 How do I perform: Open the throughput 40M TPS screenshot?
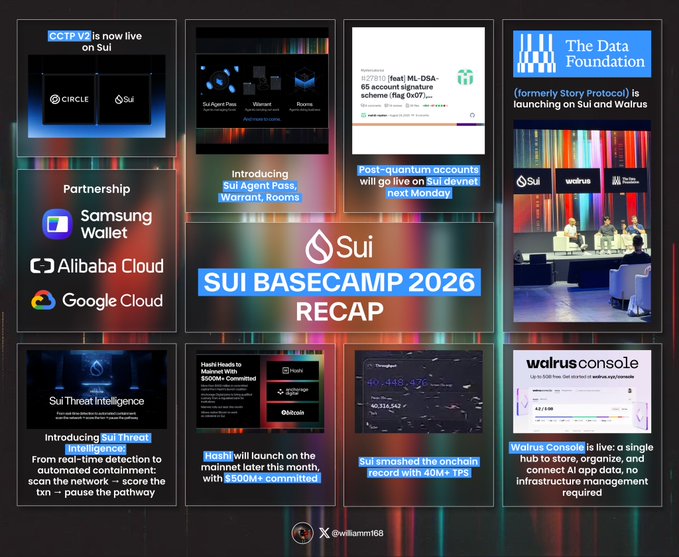418,392
